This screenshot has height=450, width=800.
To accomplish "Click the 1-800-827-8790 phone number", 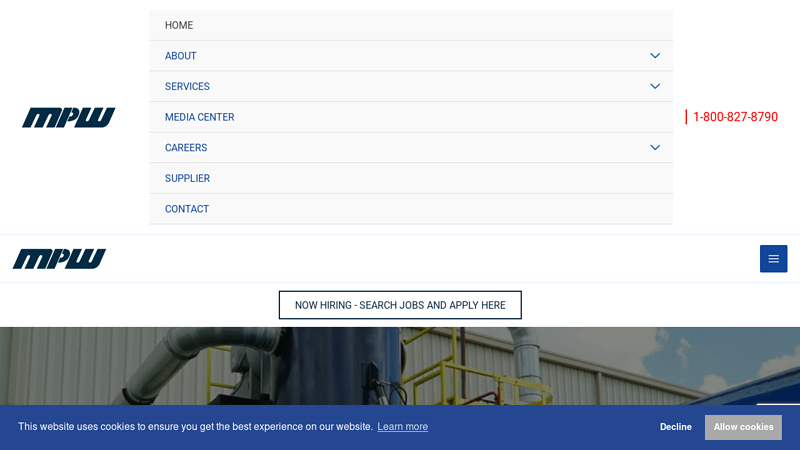I will [734, 117].
